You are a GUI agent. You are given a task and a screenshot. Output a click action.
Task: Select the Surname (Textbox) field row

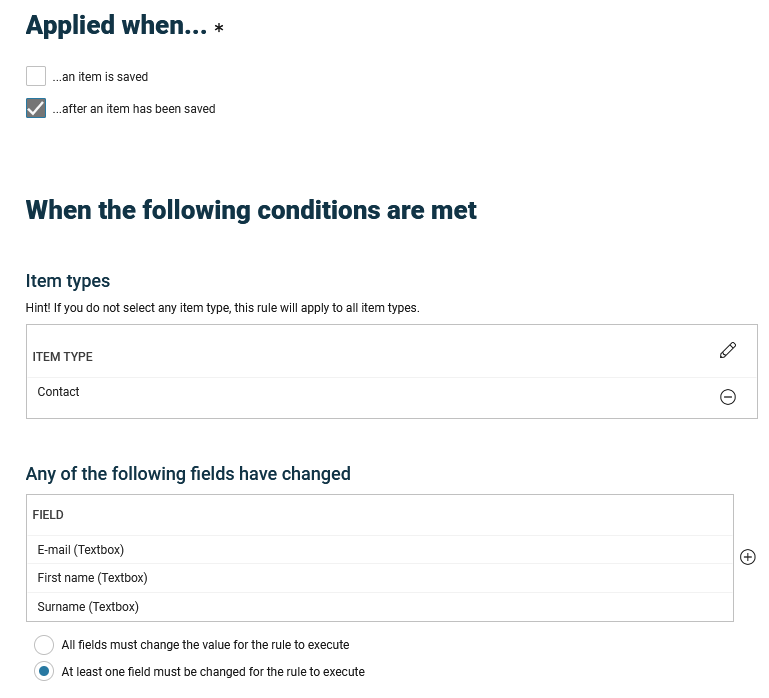tap(88, 607)
